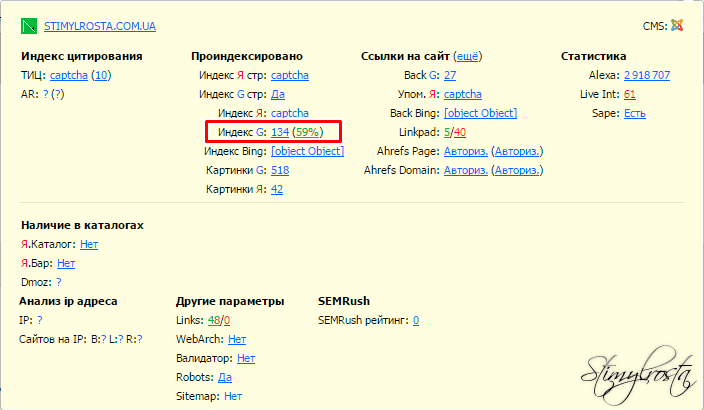Screen dimensions: 704x410
Task: Click the first AR question mark value
Action: 45,94
